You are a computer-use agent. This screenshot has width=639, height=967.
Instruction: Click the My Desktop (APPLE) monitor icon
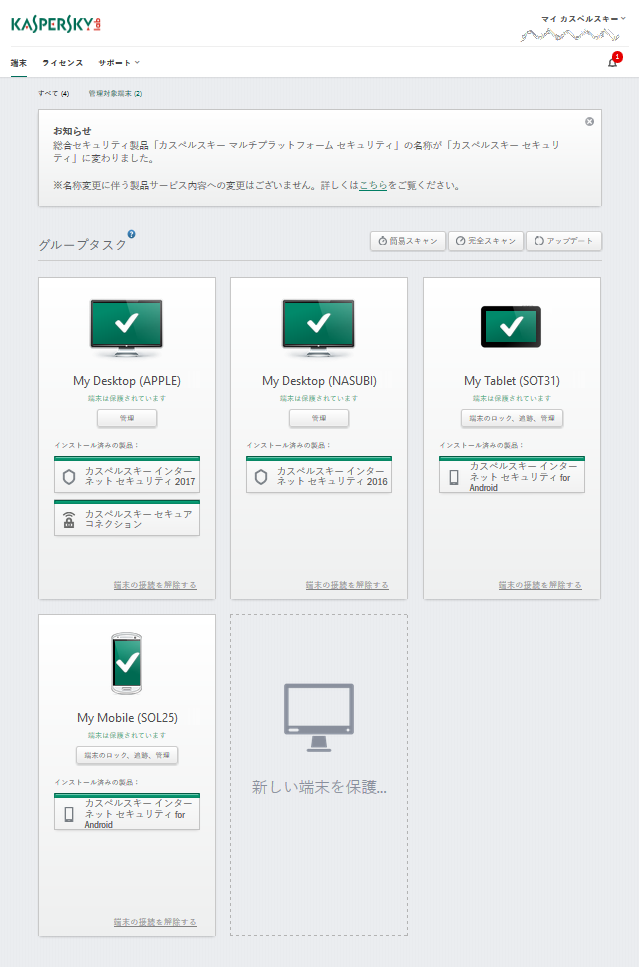126,327
